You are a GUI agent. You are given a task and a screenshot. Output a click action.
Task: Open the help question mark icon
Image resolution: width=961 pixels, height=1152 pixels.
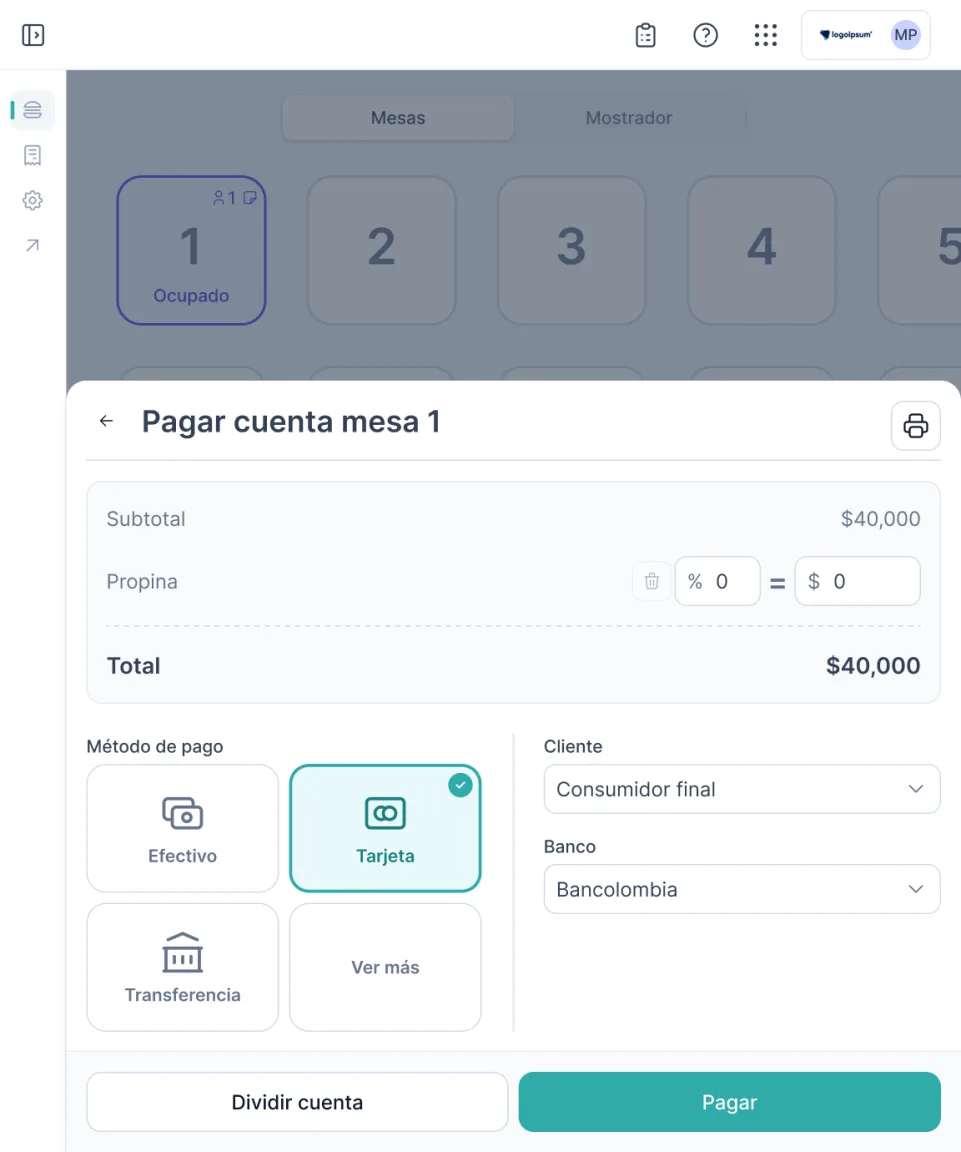tap(705, 35)
